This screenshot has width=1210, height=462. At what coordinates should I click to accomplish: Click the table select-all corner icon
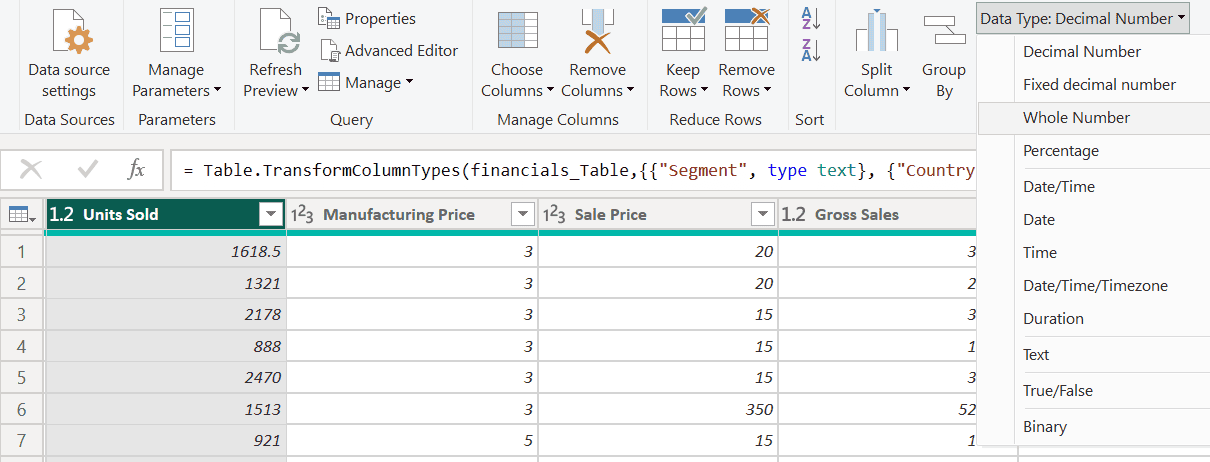21,214
